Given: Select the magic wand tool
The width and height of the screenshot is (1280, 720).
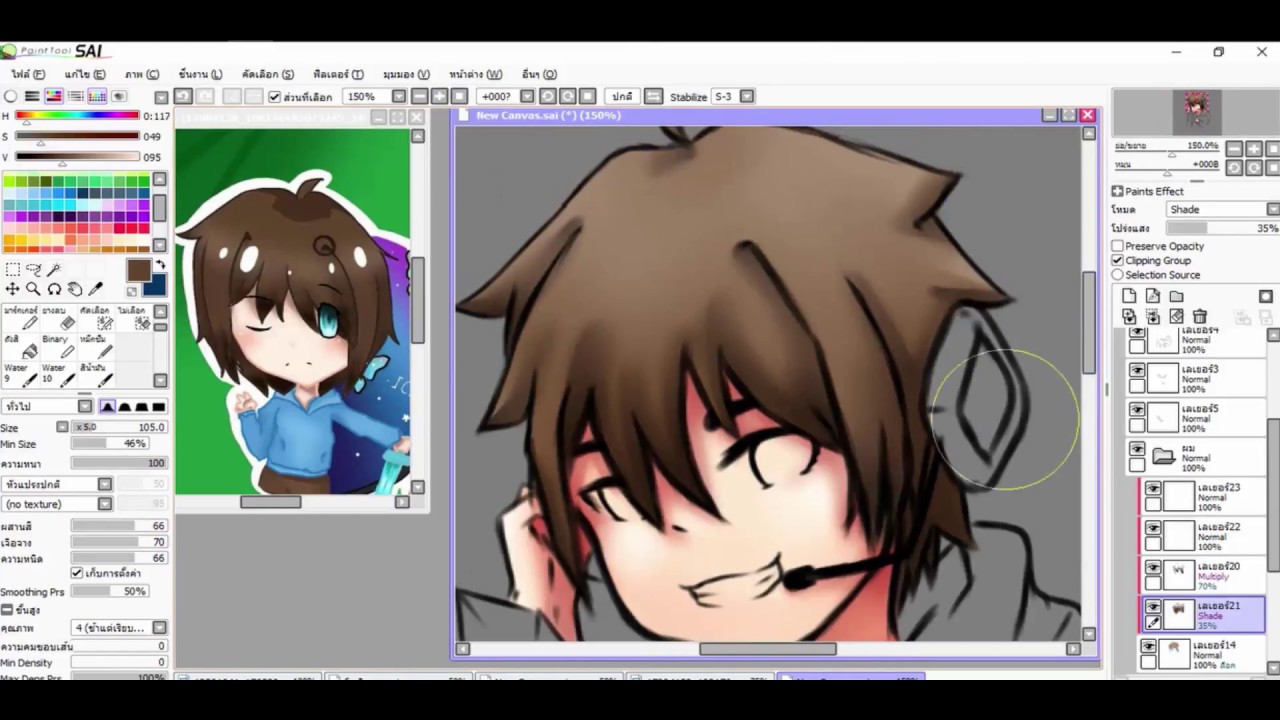Looking at the screenshot, I should coord(54,269).
